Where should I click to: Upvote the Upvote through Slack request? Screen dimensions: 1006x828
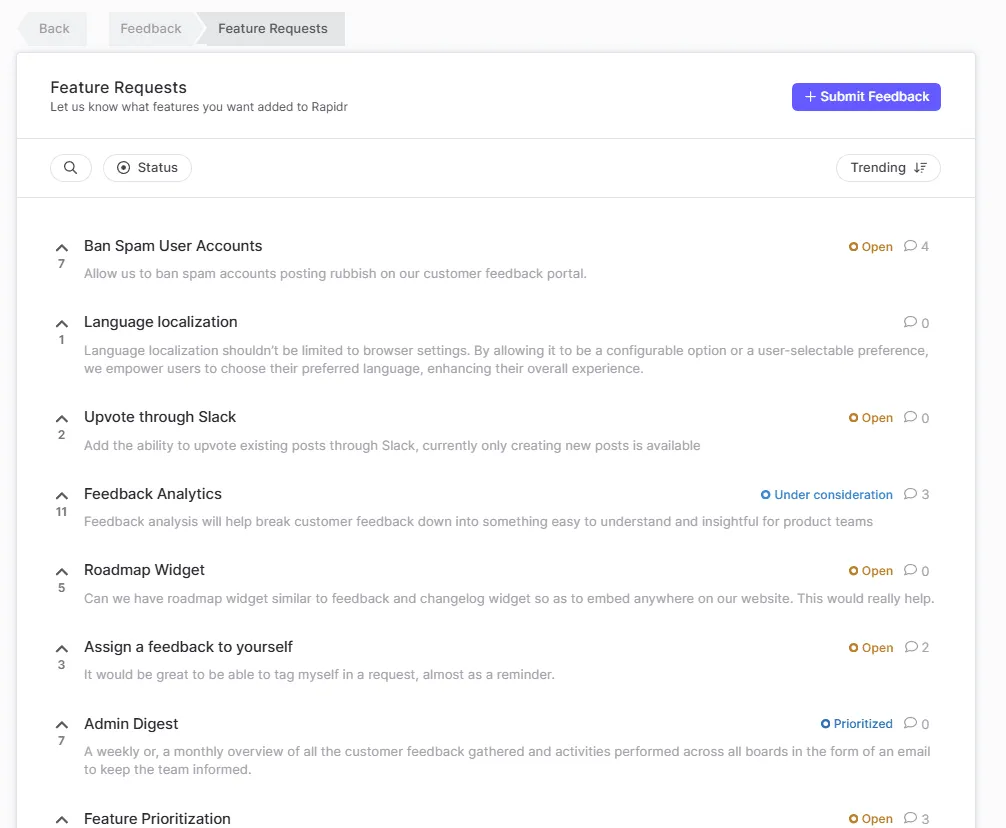62,418
